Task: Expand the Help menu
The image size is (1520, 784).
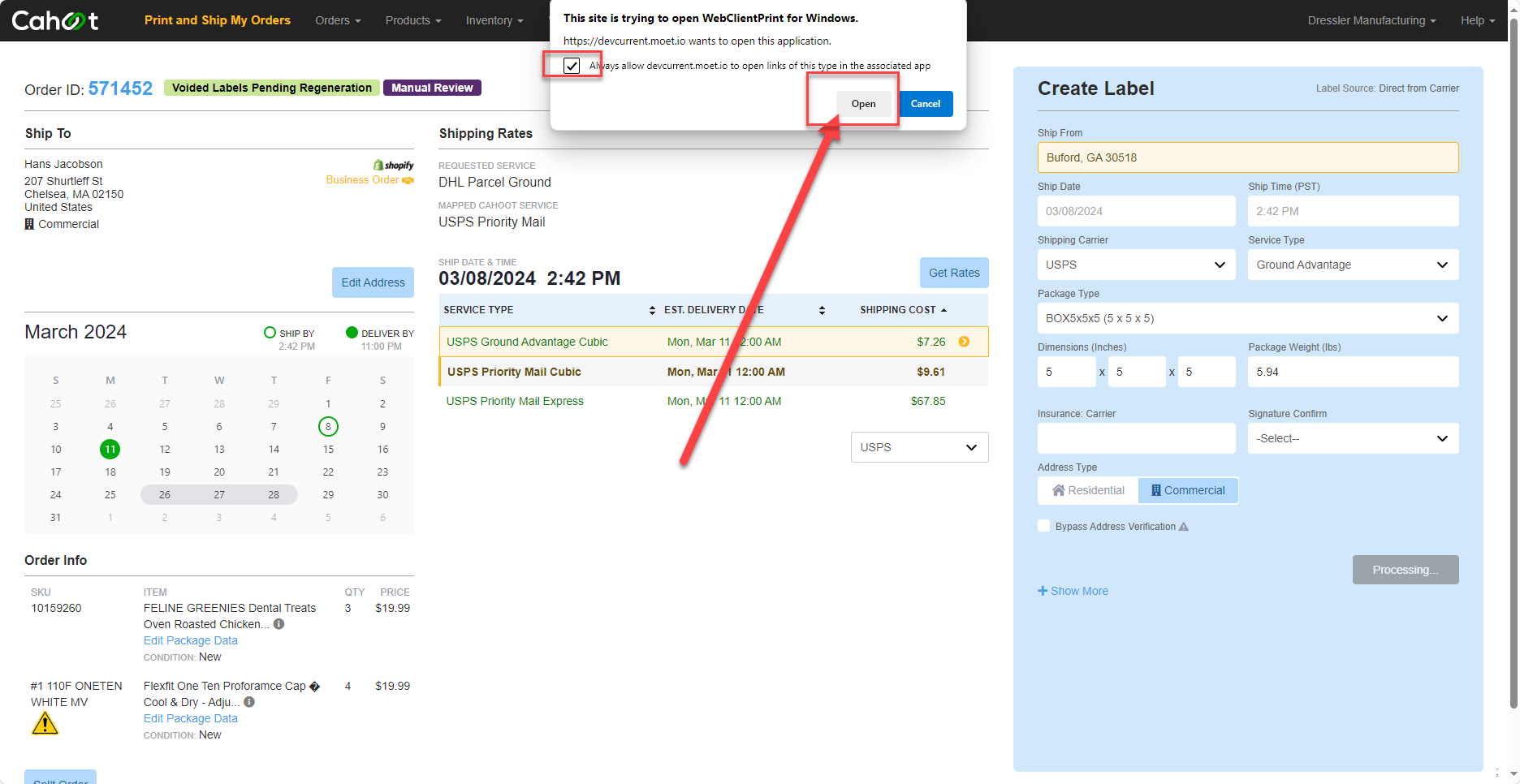Action: (x=1477, y=20)
